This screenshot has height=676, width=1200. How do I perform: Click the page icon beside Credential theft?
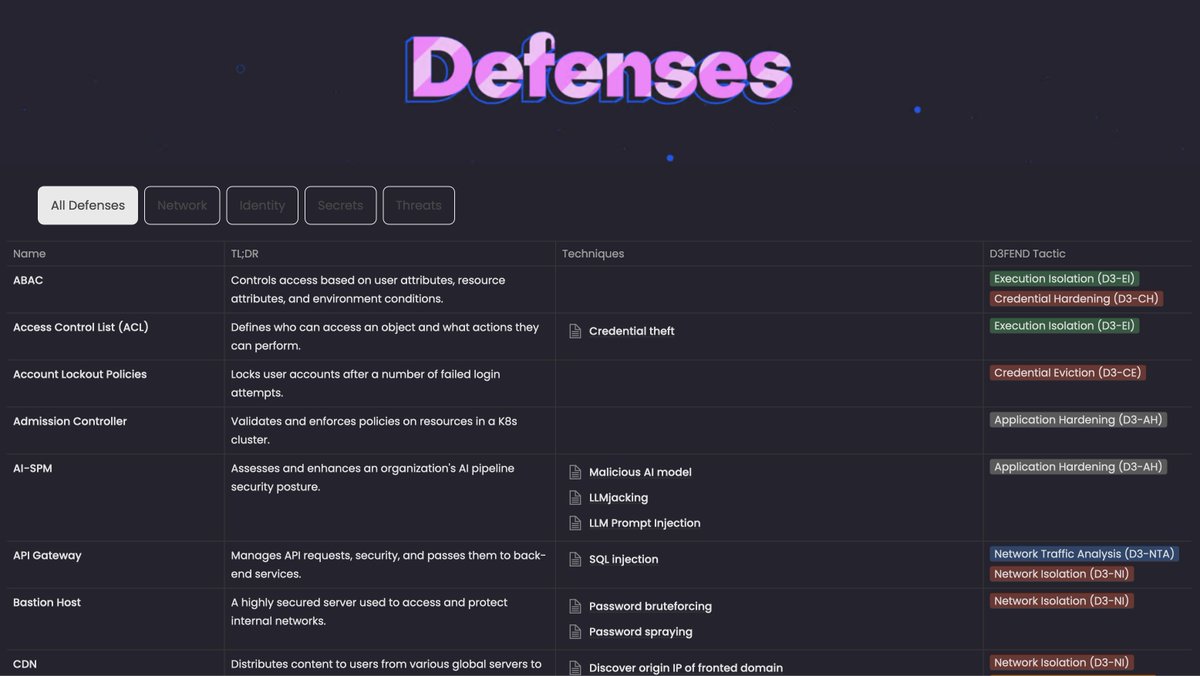click(x=575, y=331)
